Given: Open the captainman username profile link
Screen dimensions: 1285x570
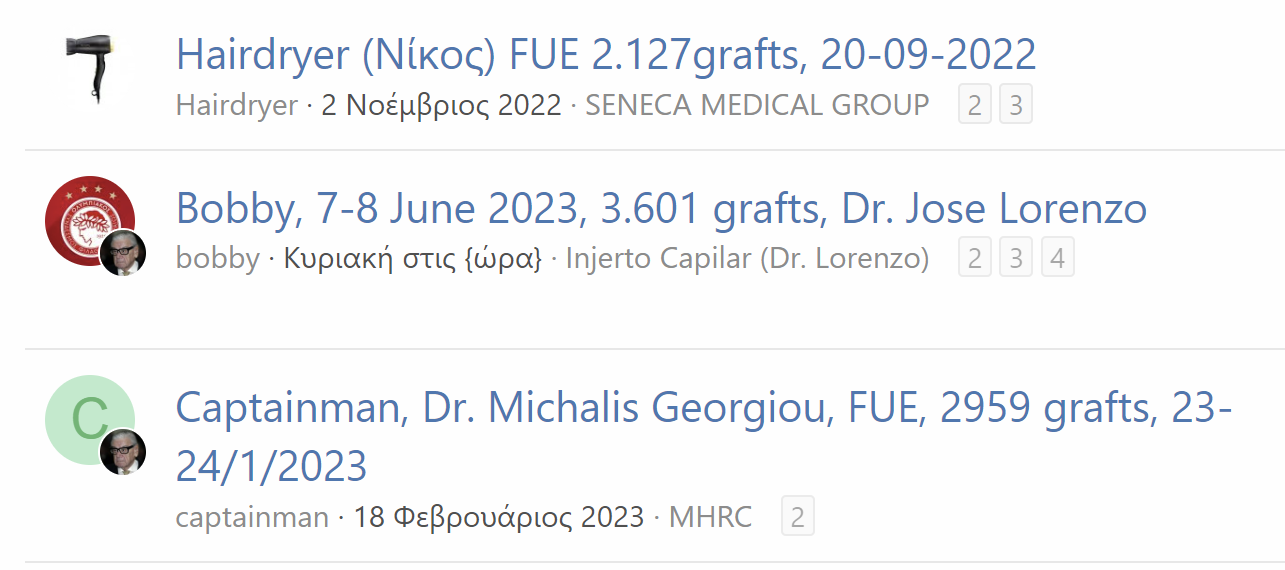Looking at the screenshot, I should (x=252, y=517).
